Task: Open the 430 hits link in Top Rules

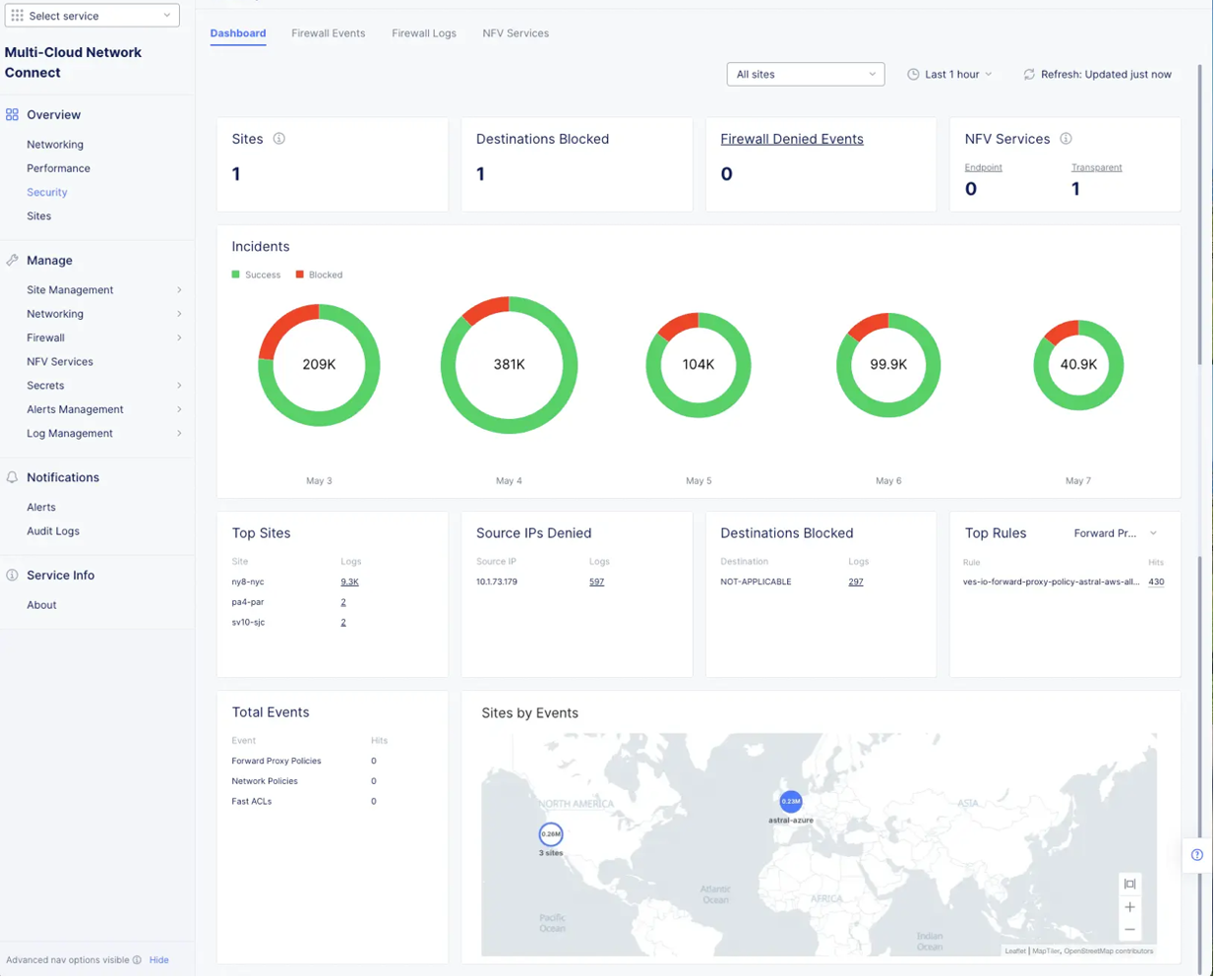Action: pyautogui.click(x=1160, y=583)
